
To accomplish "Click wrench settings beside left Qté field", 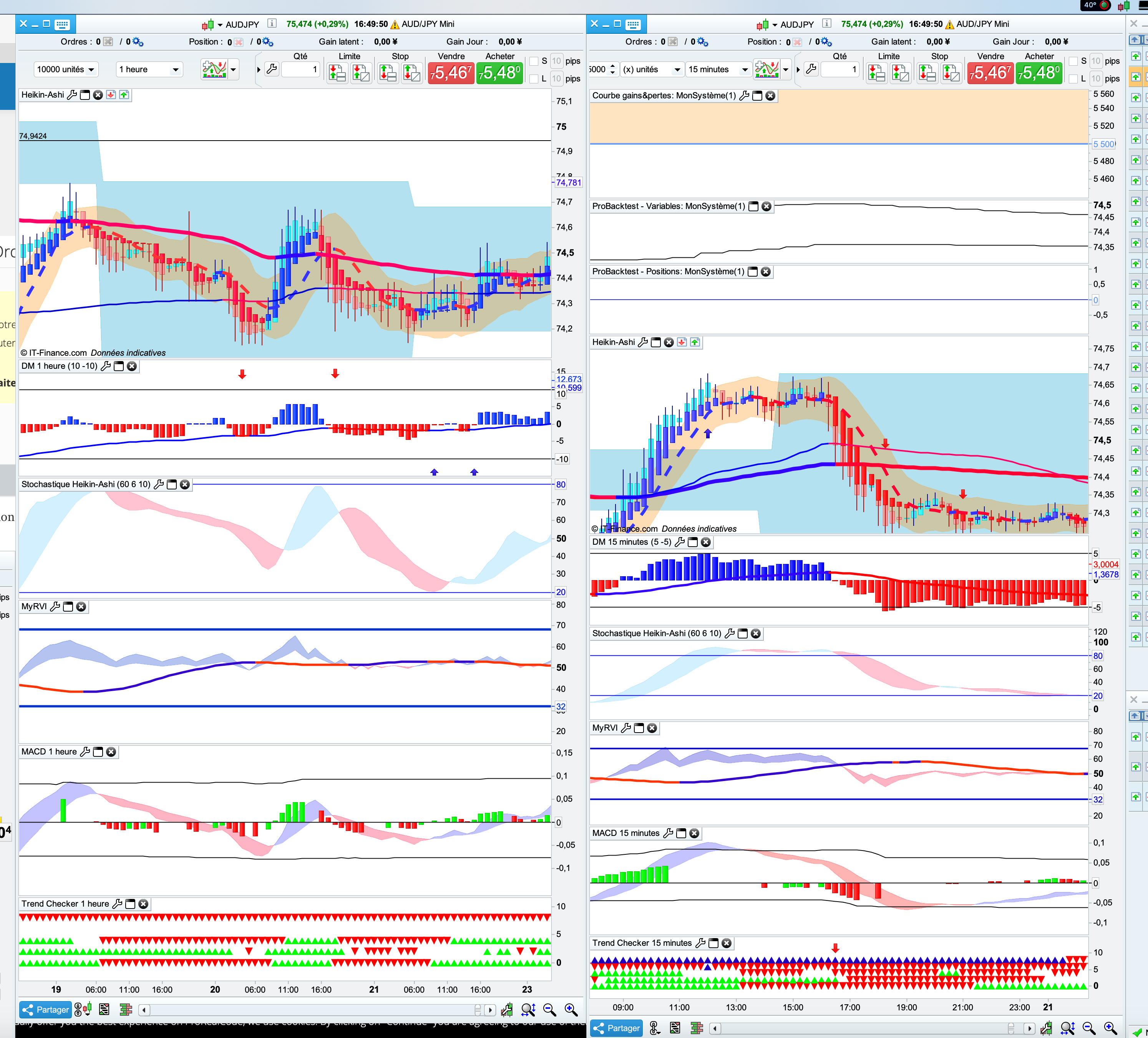I will point(272,70).
